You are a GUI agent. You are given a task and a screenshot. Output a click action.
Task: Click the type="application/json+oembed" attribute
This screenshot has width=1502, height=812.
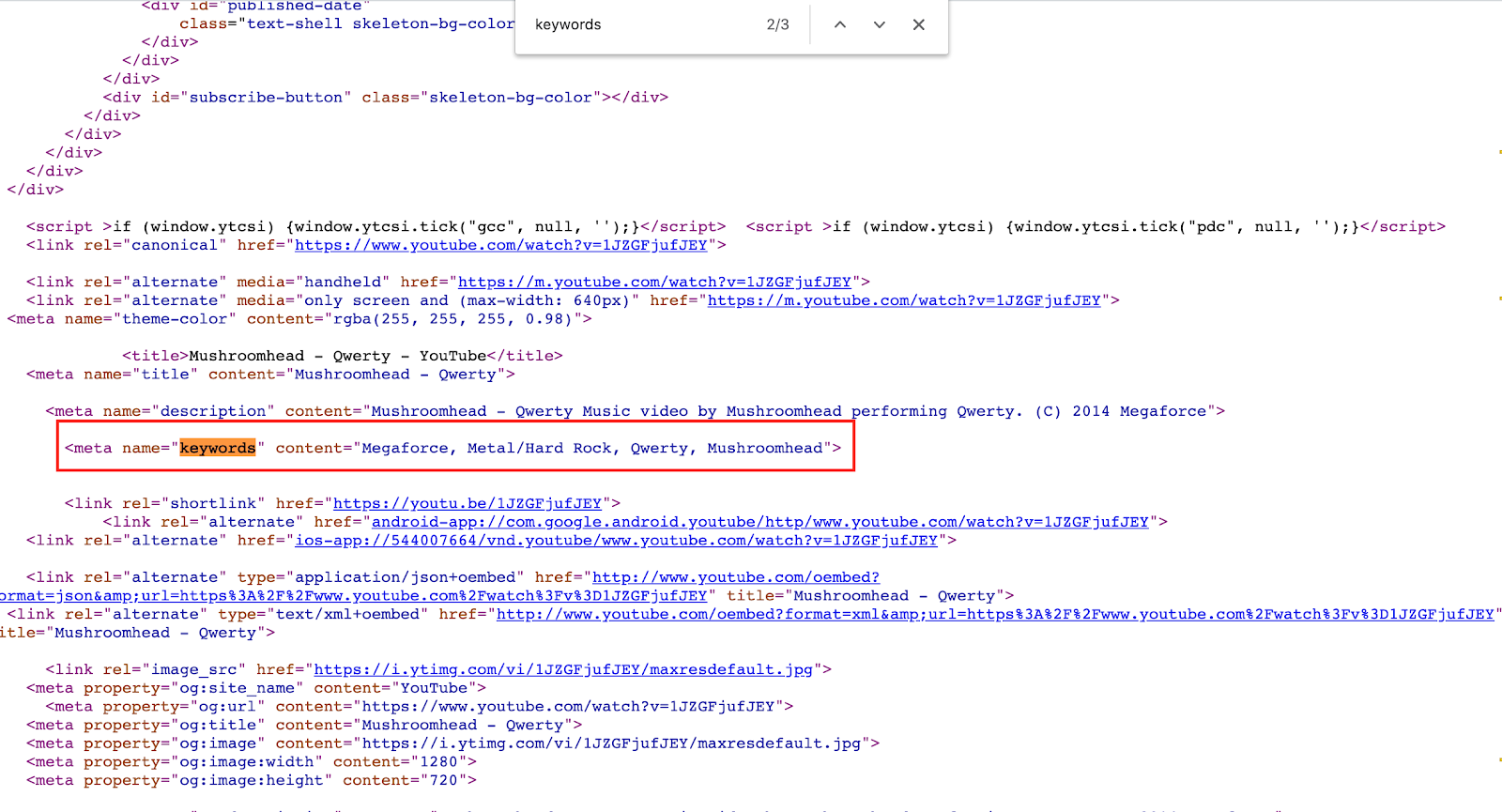click(x=381, y=577)
